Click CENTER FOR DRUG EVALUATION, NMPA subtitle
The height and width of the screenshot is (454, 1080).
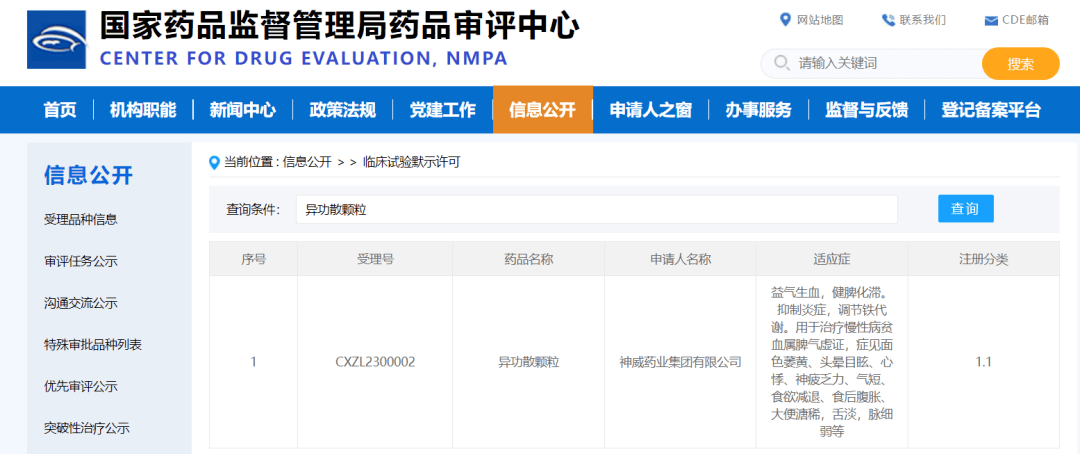[x=304, y=58]
